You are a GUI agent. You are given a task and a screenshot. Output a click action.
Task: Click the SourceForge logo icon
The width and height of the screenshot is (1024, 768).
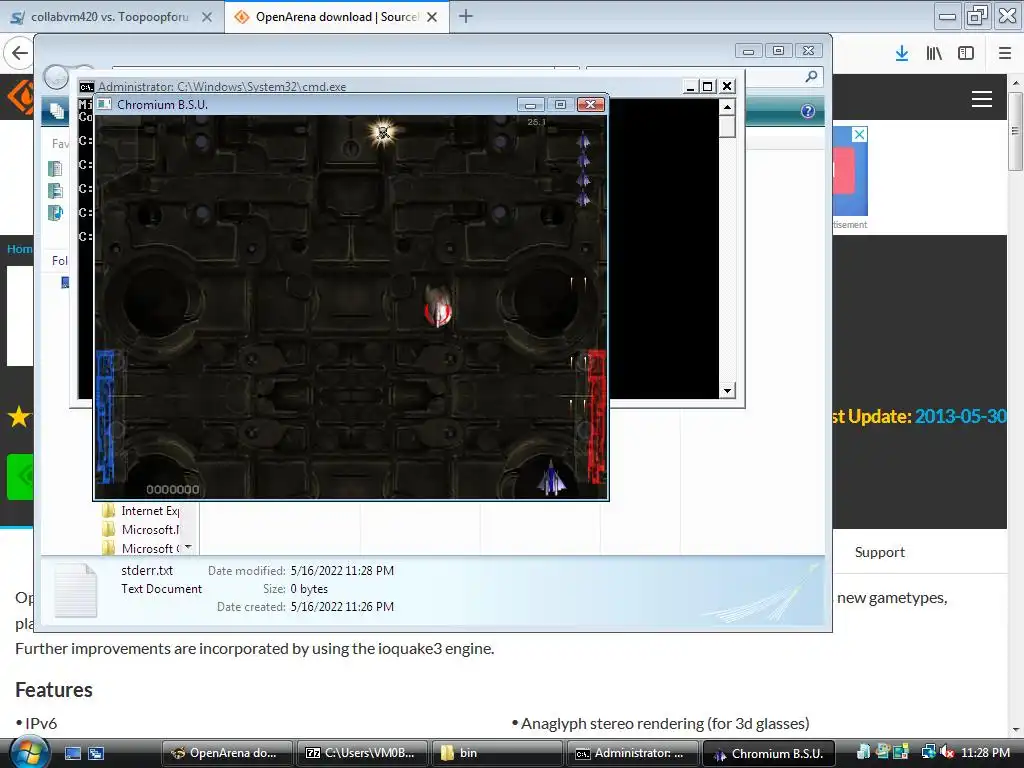click(20, 97)
